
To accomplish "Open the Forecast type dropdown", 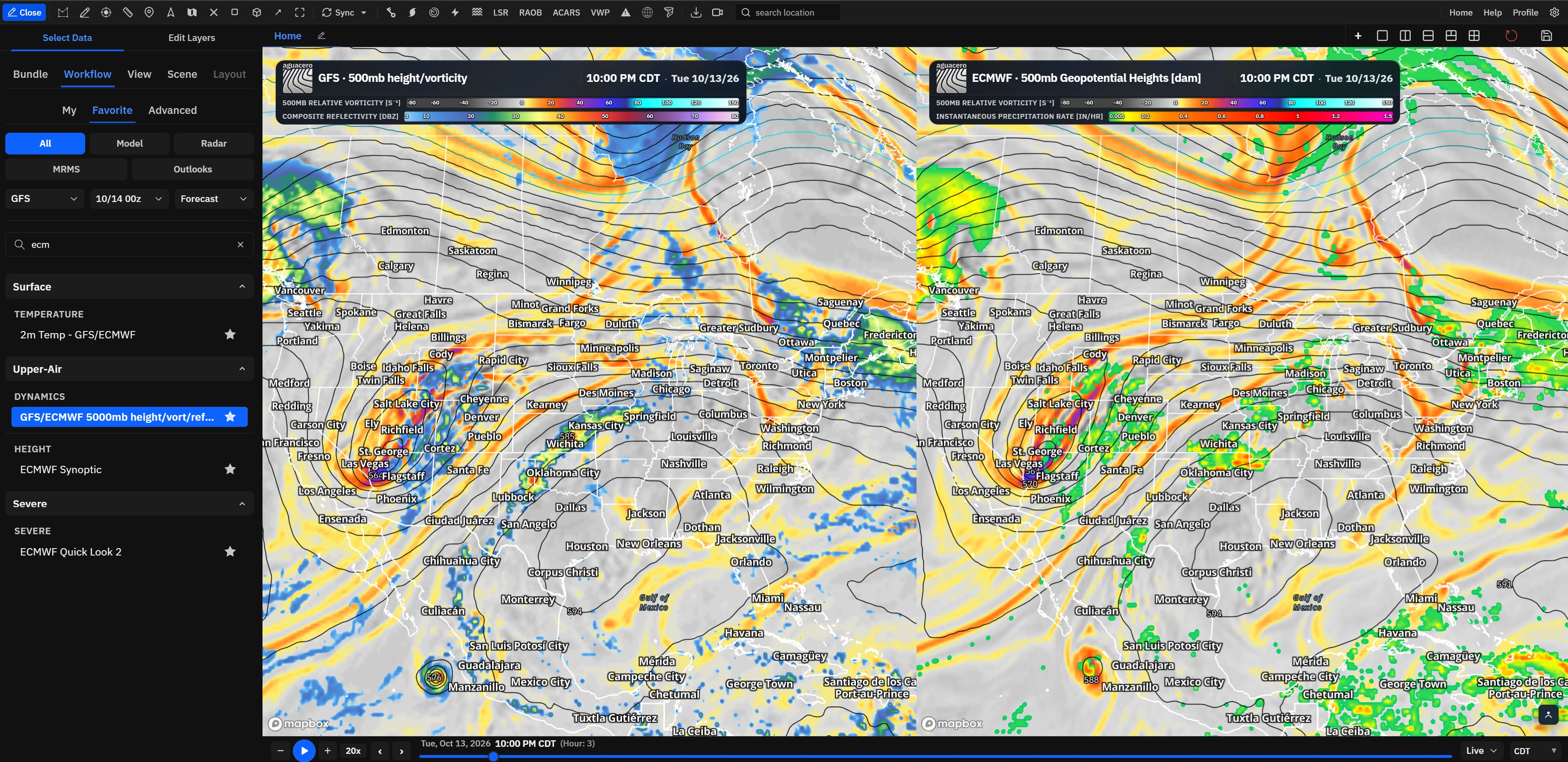I will point(214,199).
